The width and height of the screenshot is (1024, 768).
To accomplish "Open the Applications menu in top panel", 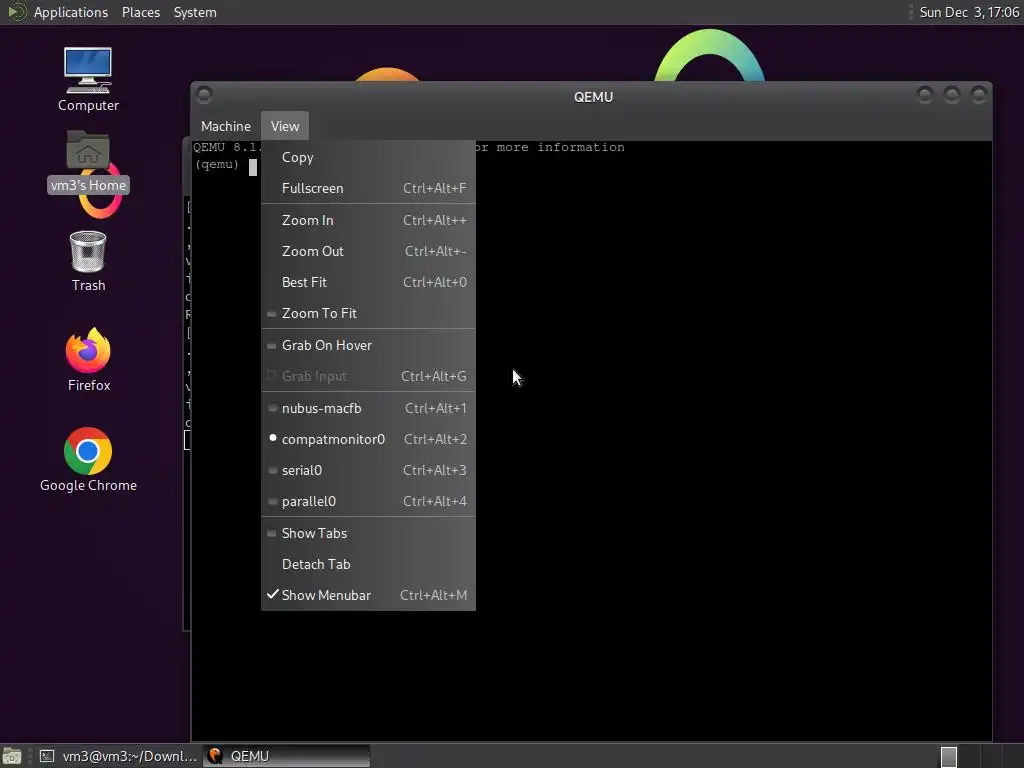I will 71,12.
